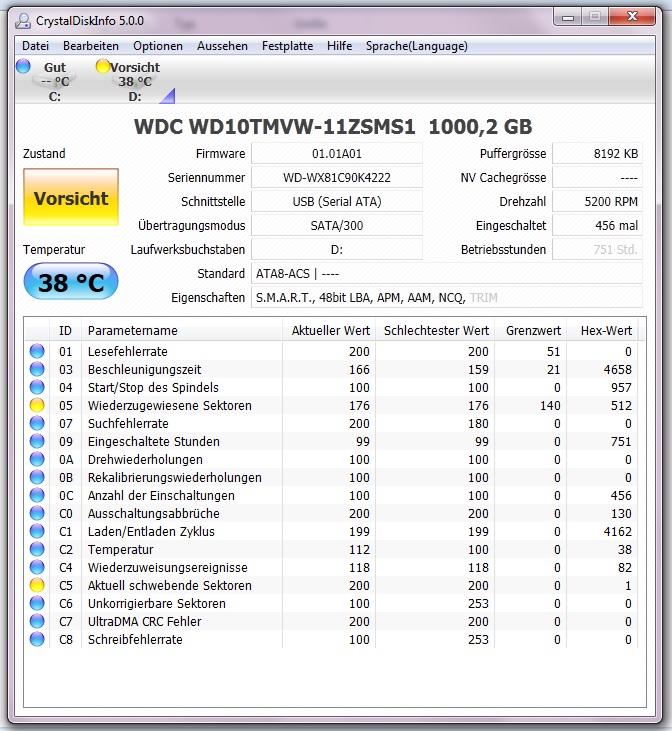The height and width of the screenshot is (731, 672).
Task: Click the ID column header
Action: [65, 331]
